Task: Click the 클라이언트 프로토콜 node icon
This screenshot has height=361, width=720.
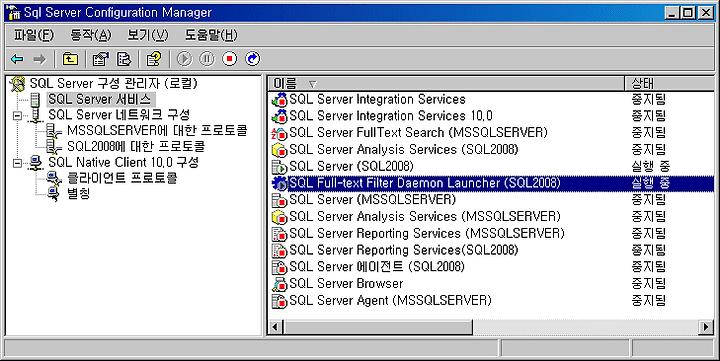Action: pos(54,178)
